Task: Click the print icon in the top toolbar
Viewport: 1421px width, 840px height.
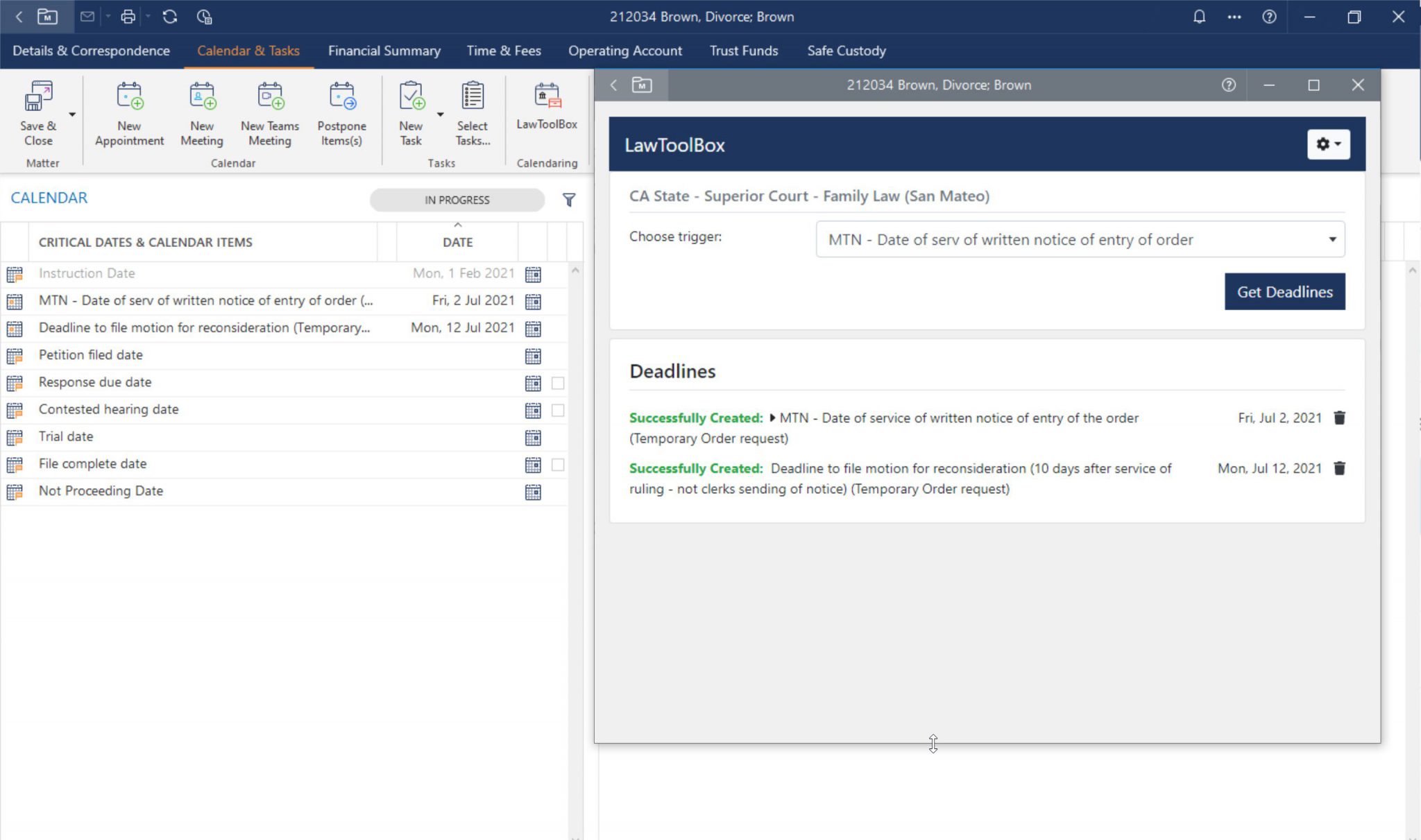Action: tap(128, 16)
